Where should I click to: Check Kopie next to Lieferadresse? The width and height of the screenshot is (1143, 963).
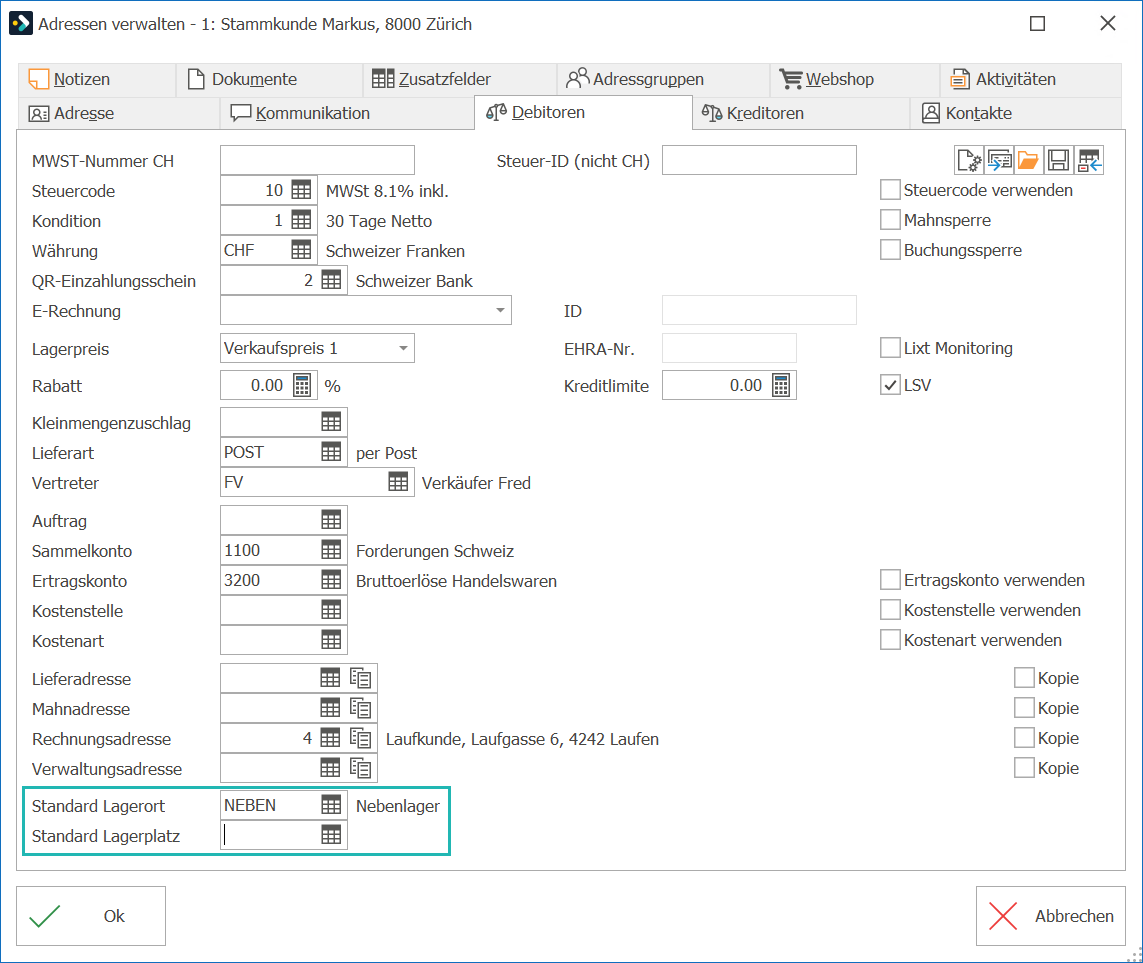pyautogui.click(x=1024, y=678)
